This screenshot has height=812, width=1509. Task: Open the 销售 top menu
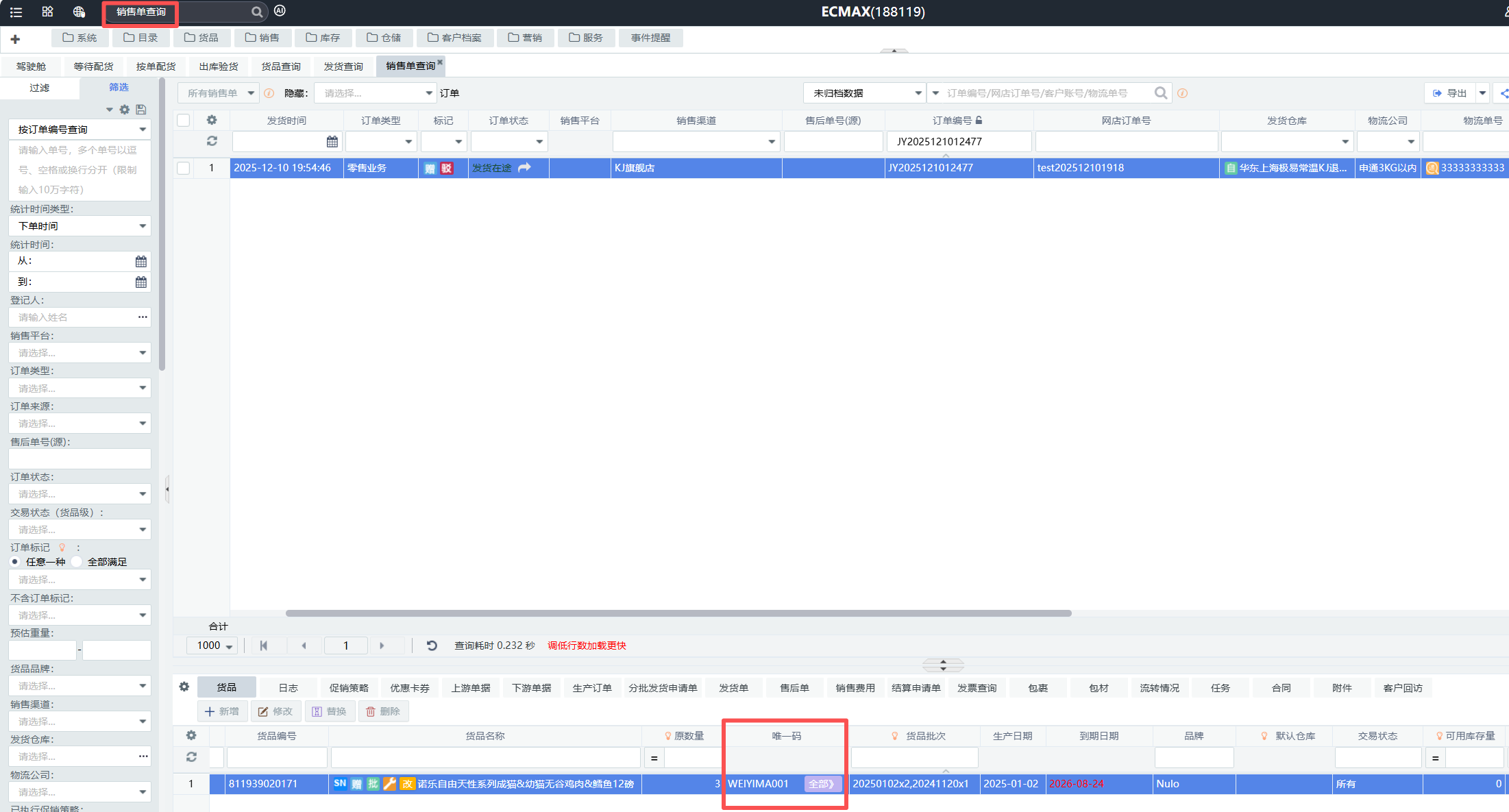coord(263,38)
